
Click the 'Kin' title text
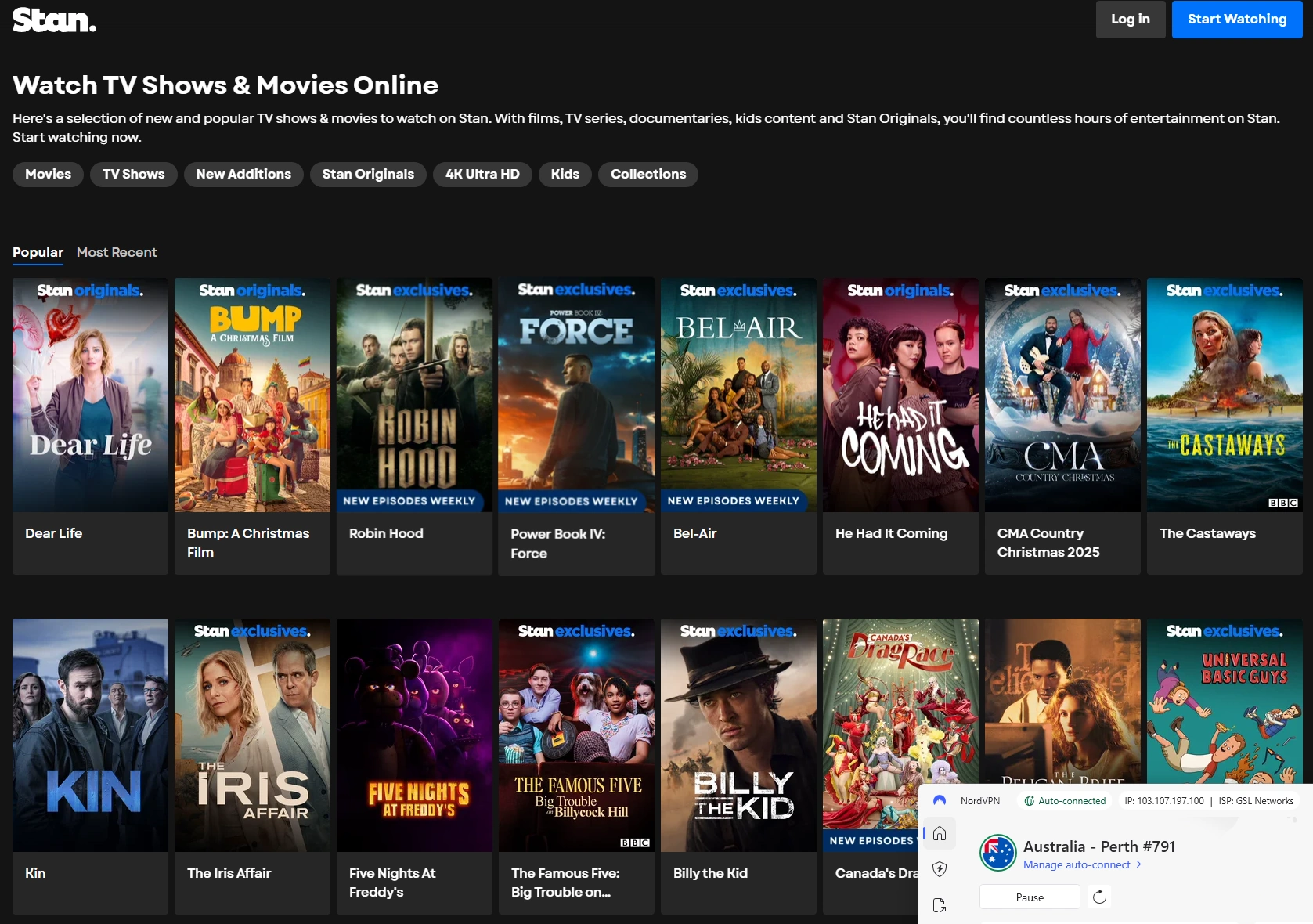tap(35, 873)
